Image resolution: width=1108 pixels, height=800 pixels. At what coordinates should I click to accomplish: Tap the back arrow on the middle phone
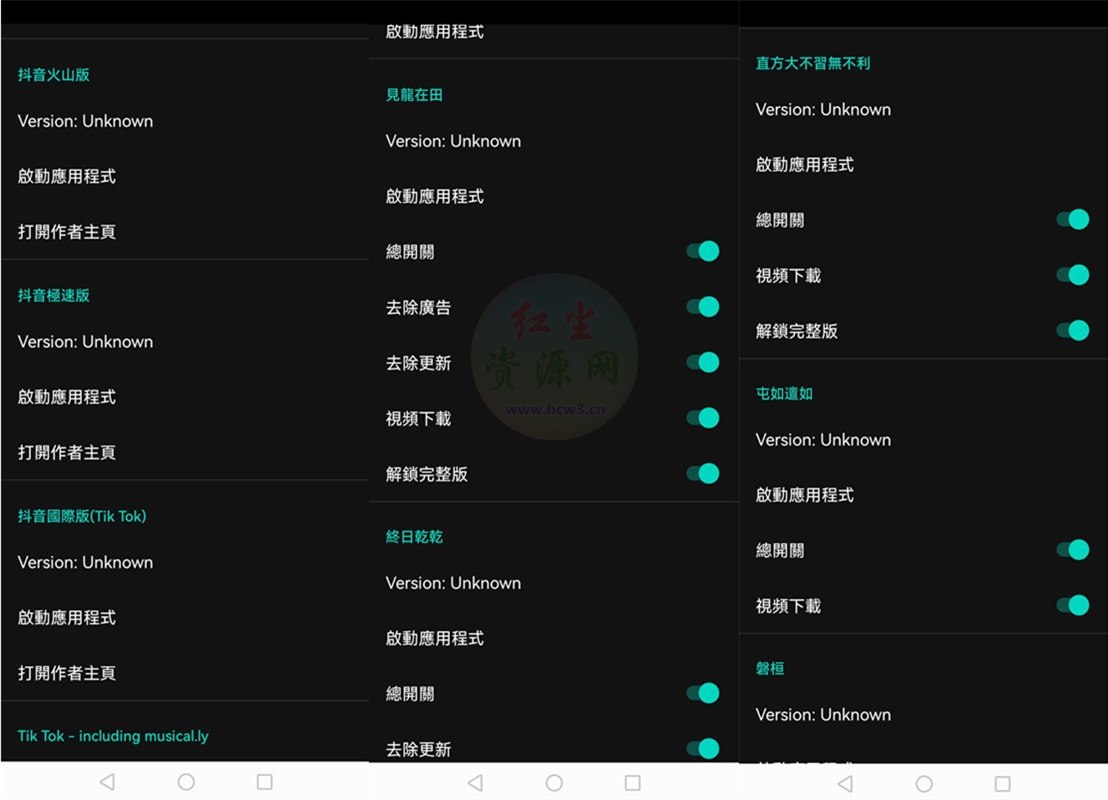coord(476,782)
